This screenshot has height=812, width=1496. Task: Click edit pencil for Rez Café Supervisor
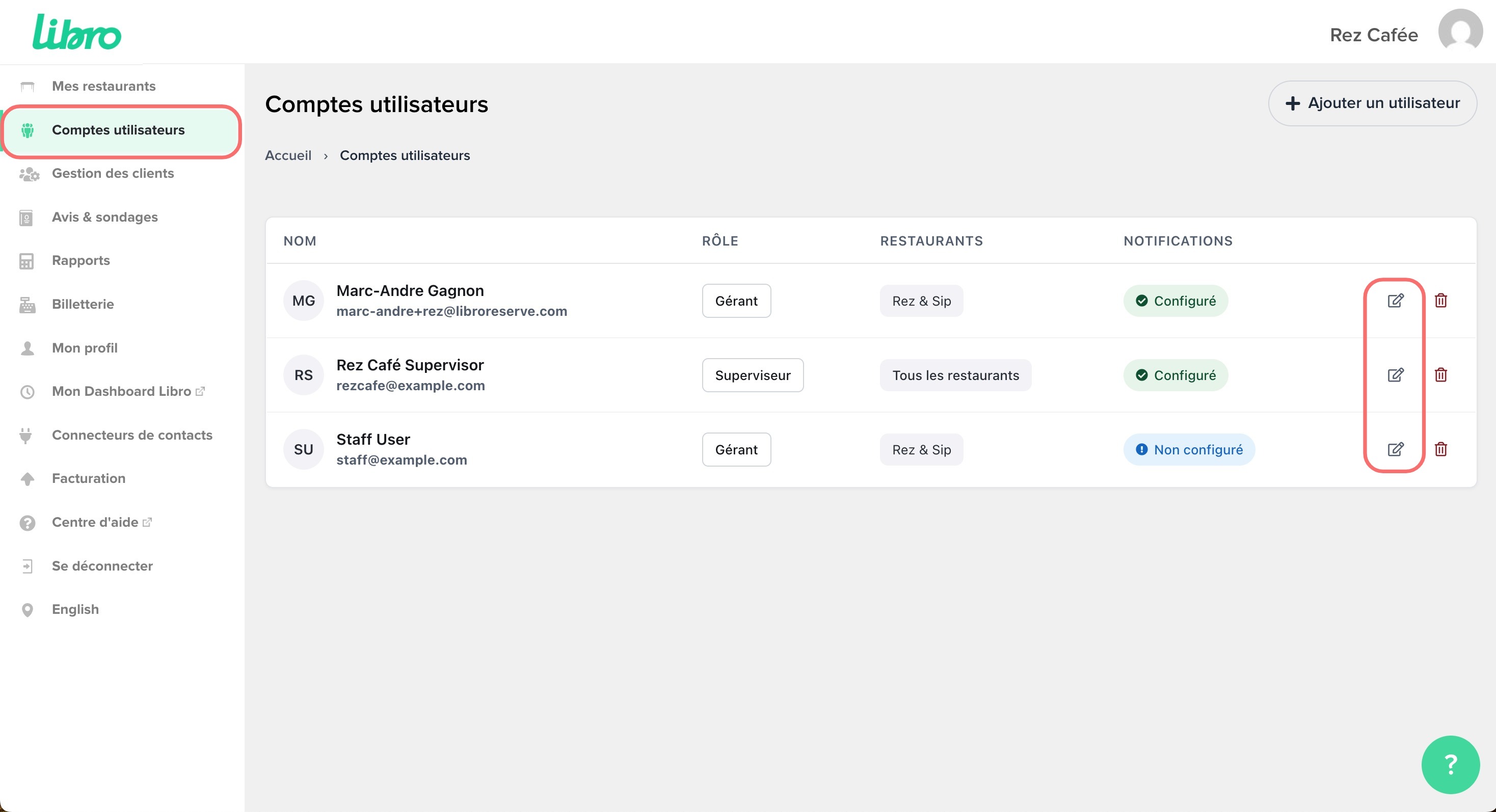coord(1395,375)
